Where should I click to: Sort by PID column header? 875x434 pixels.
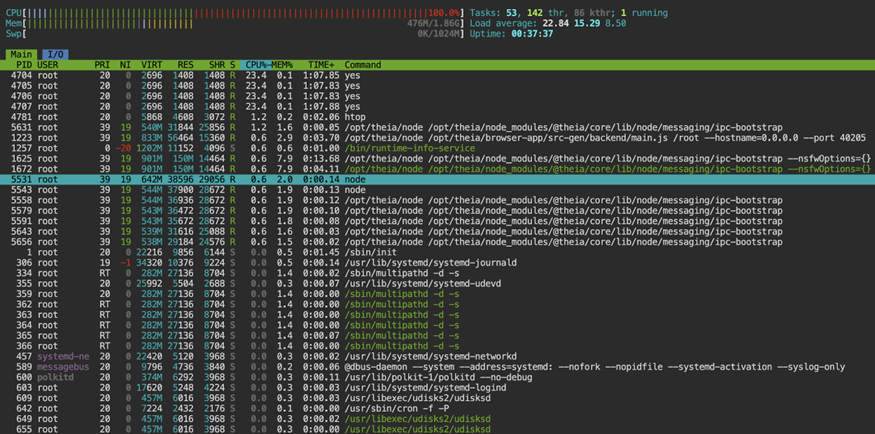tap(24, 65)
